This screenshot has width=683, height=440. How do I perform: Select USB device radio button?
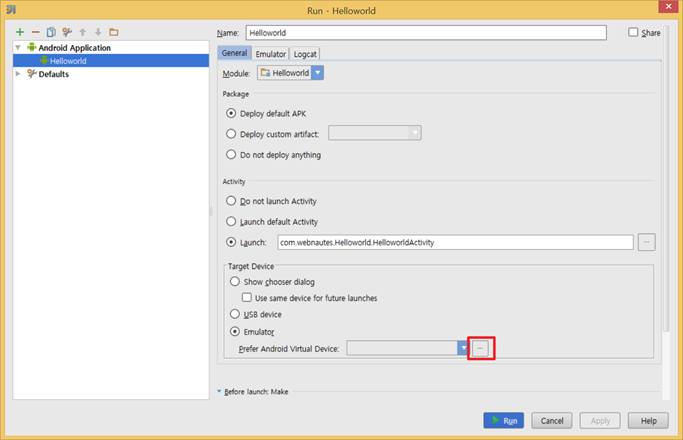point(235,314)
